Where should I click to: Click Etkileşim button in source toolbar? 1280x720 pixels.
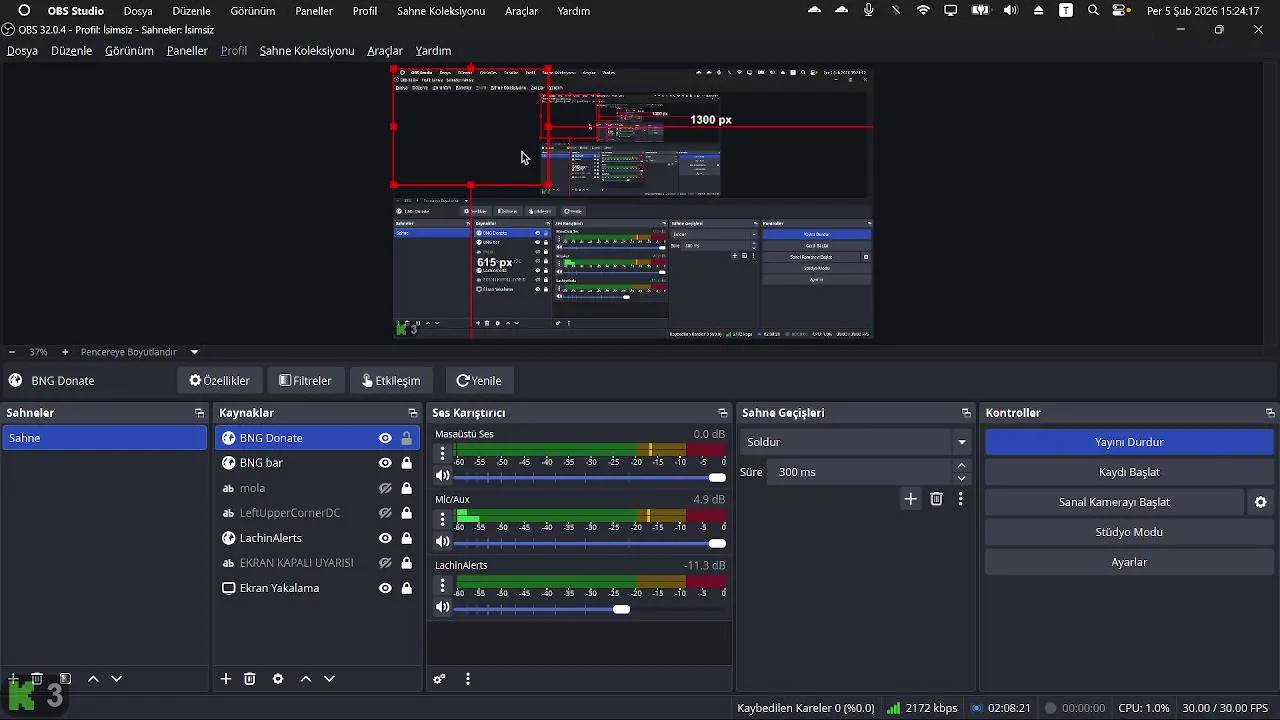coord(391,381)
